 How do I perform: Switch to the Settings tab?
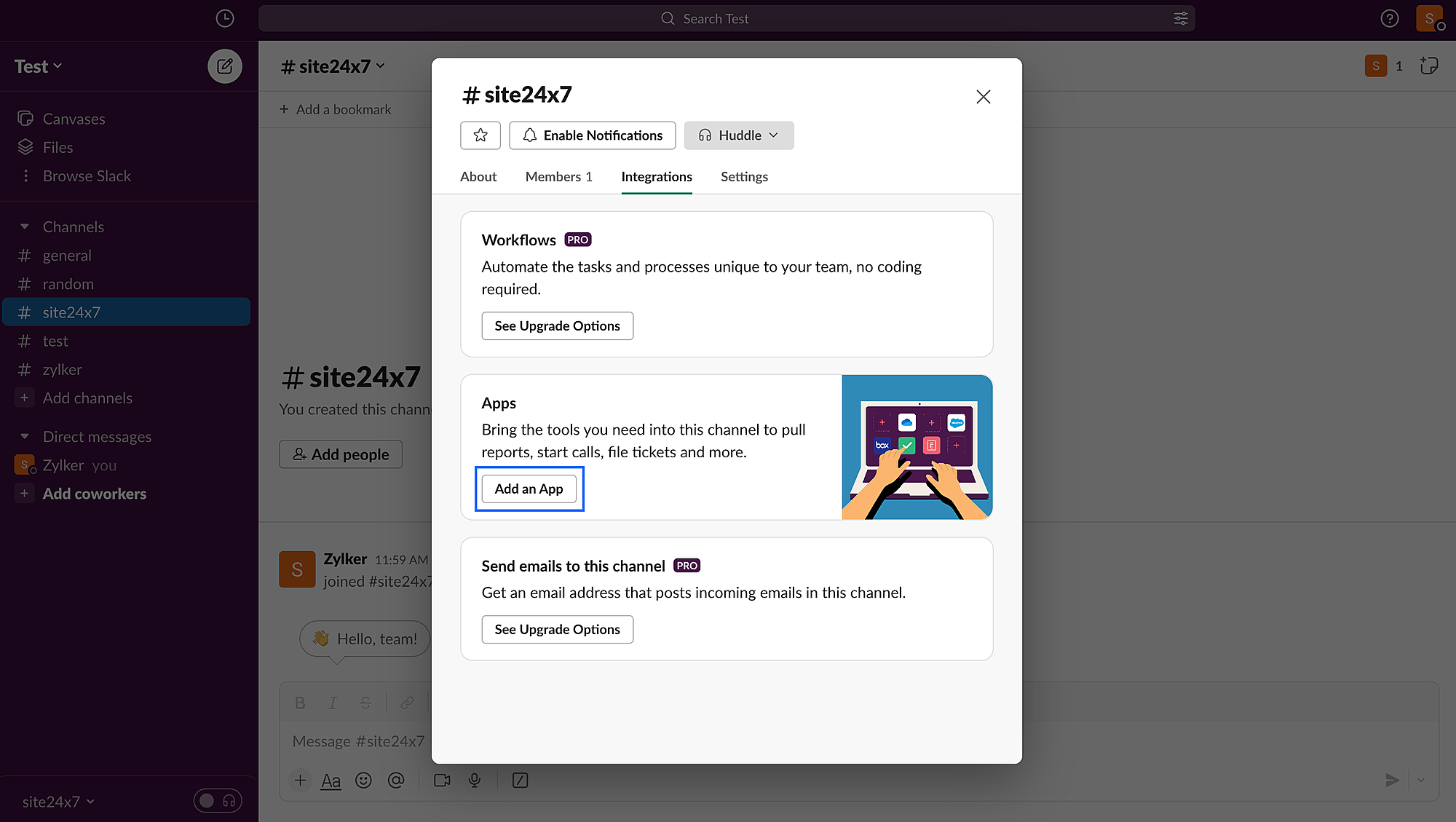click(743, 177)
